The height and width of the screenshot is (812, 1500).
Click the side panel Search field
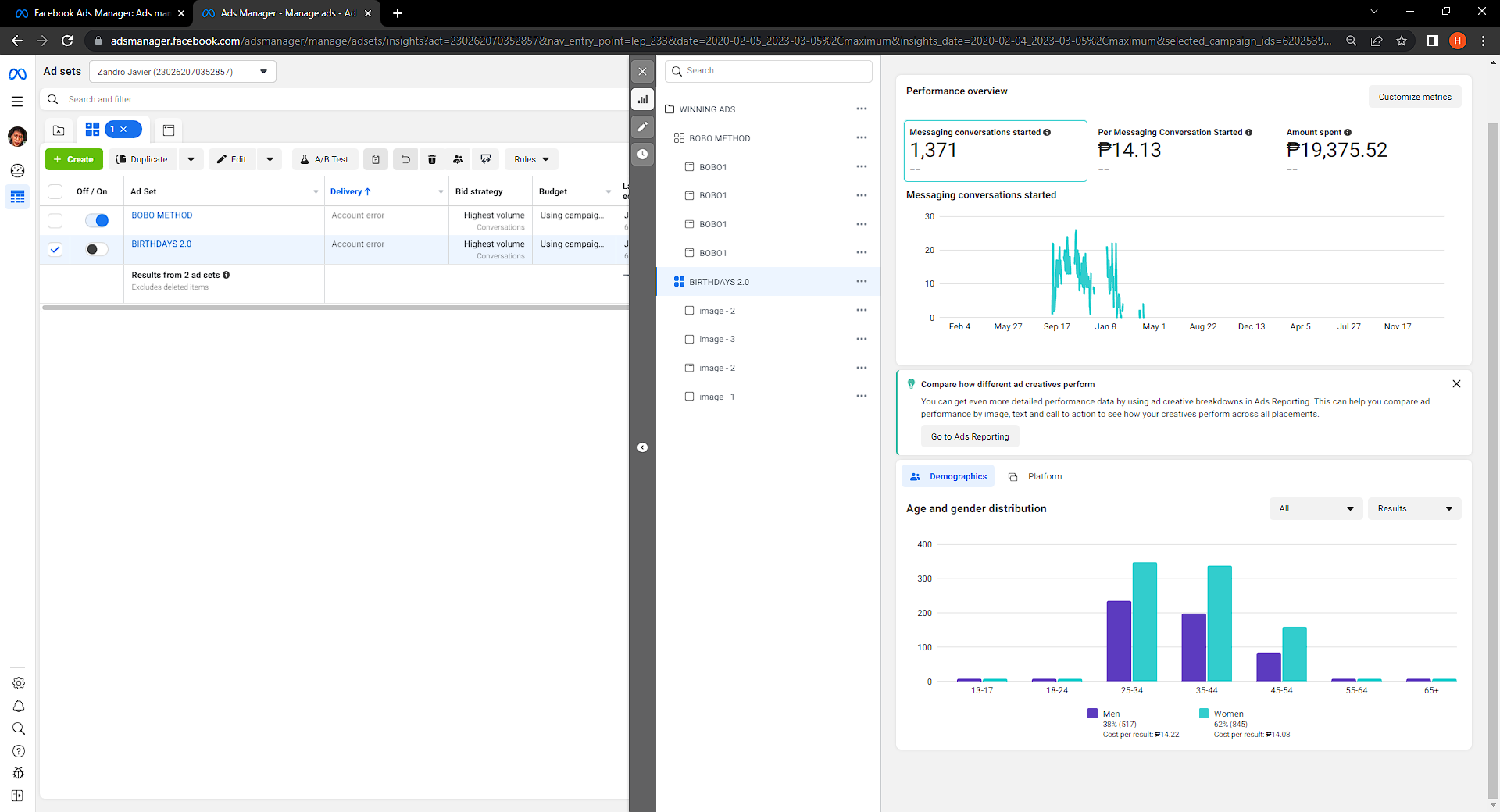click(769, 71)
